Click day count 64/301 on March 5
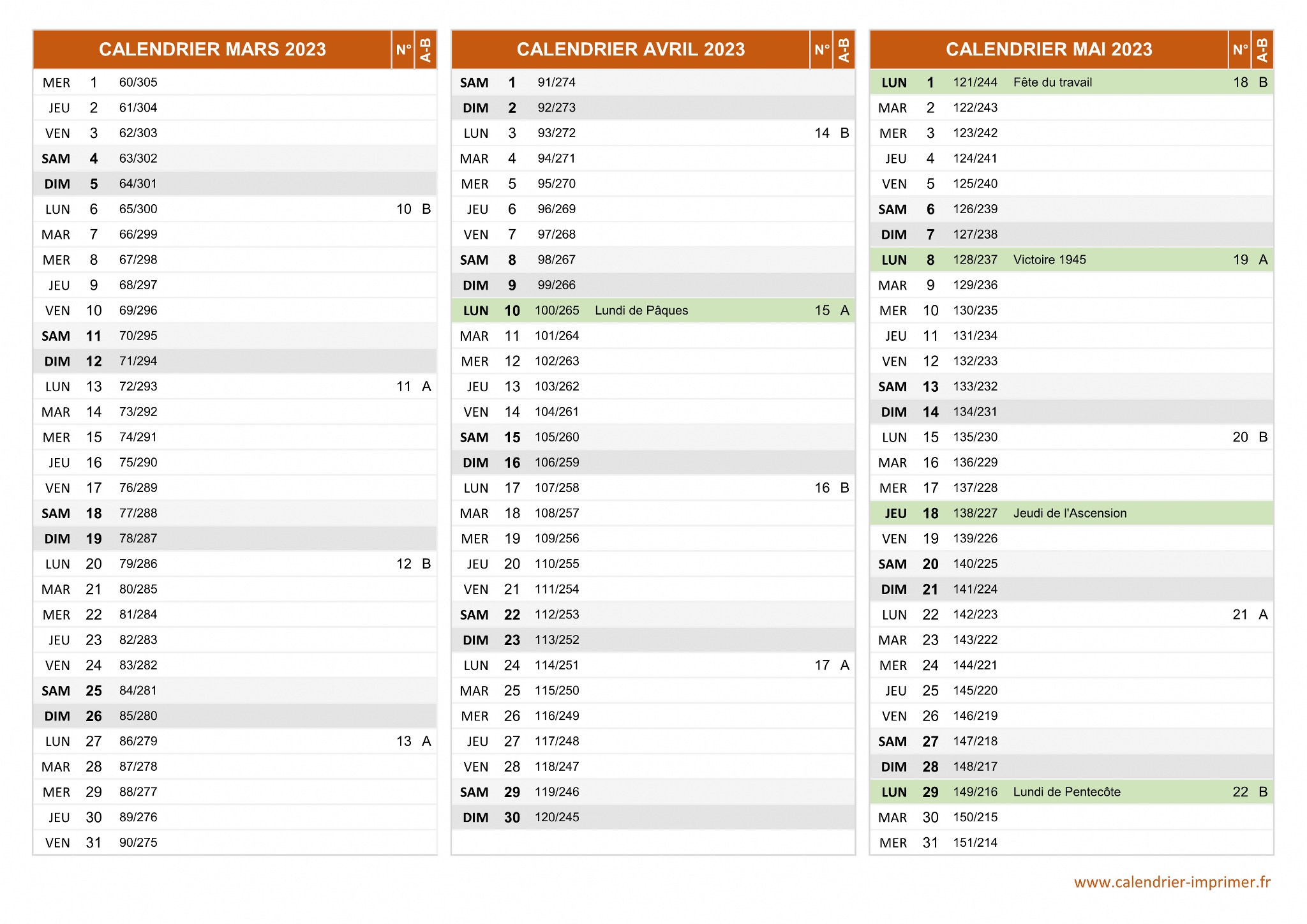This screenshot has height=924, width=1307. pos(138,184)
